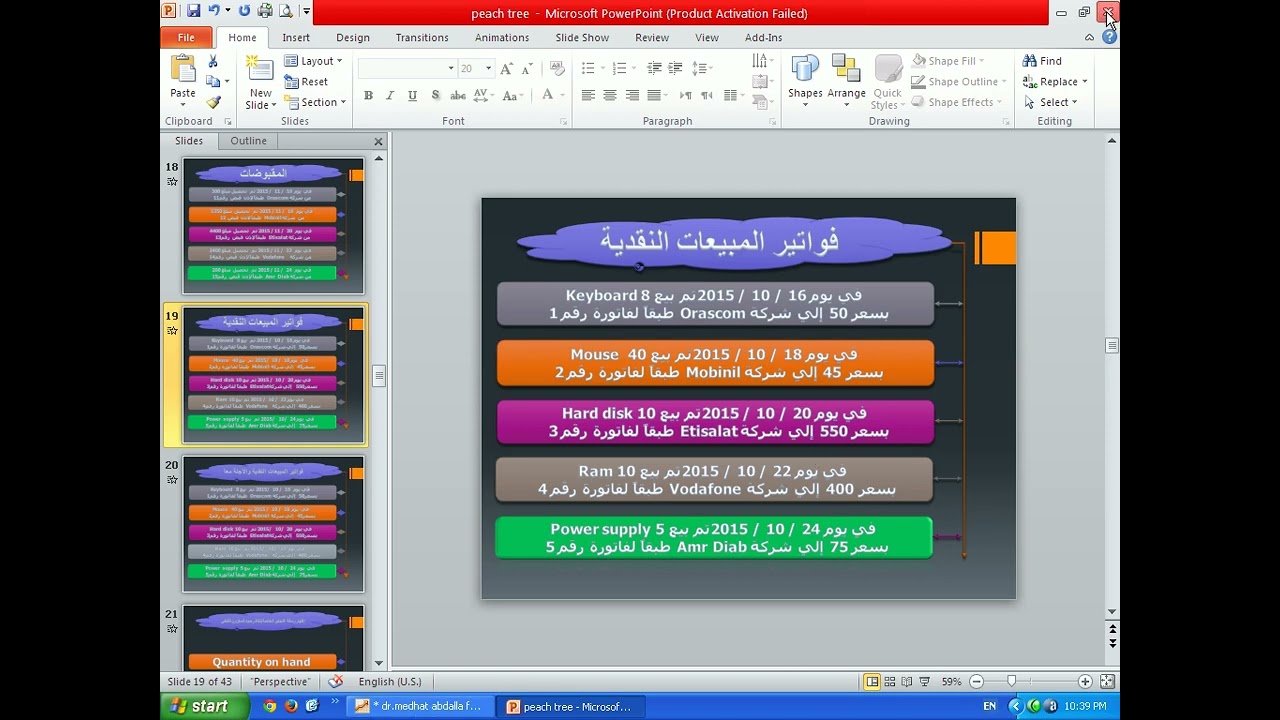Click the Copy icon in Clipboard group
This screenshot has height=720, width=1280.
pyautogui.click(x=213, y=82)
